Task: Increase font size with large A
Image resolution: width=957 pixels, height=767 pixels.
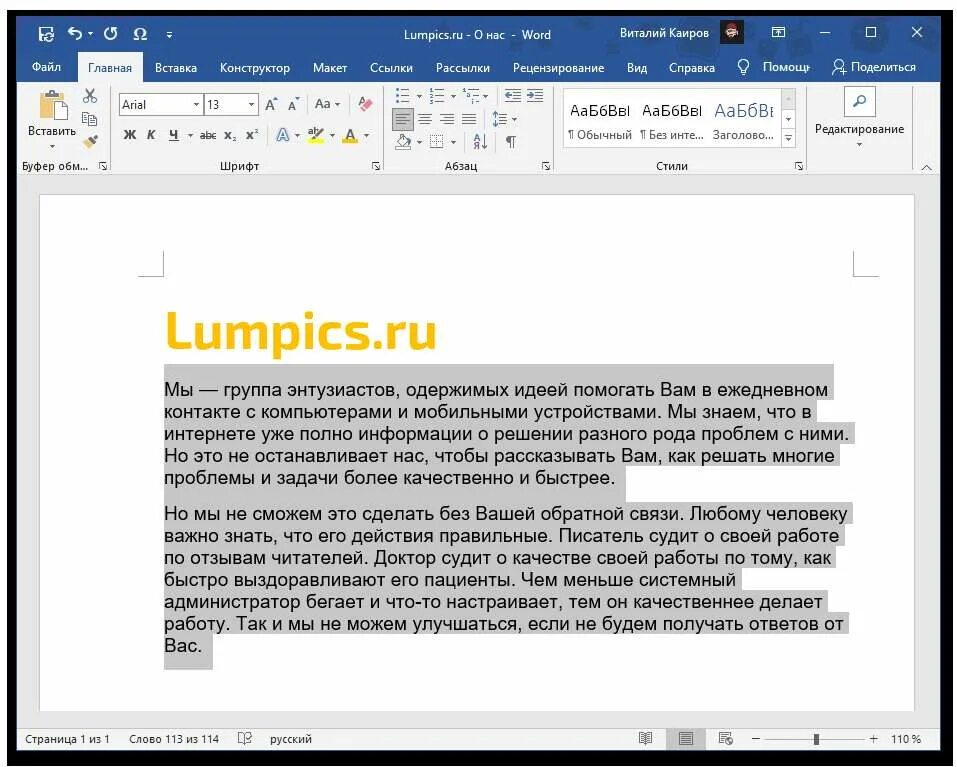Action: 271,104
